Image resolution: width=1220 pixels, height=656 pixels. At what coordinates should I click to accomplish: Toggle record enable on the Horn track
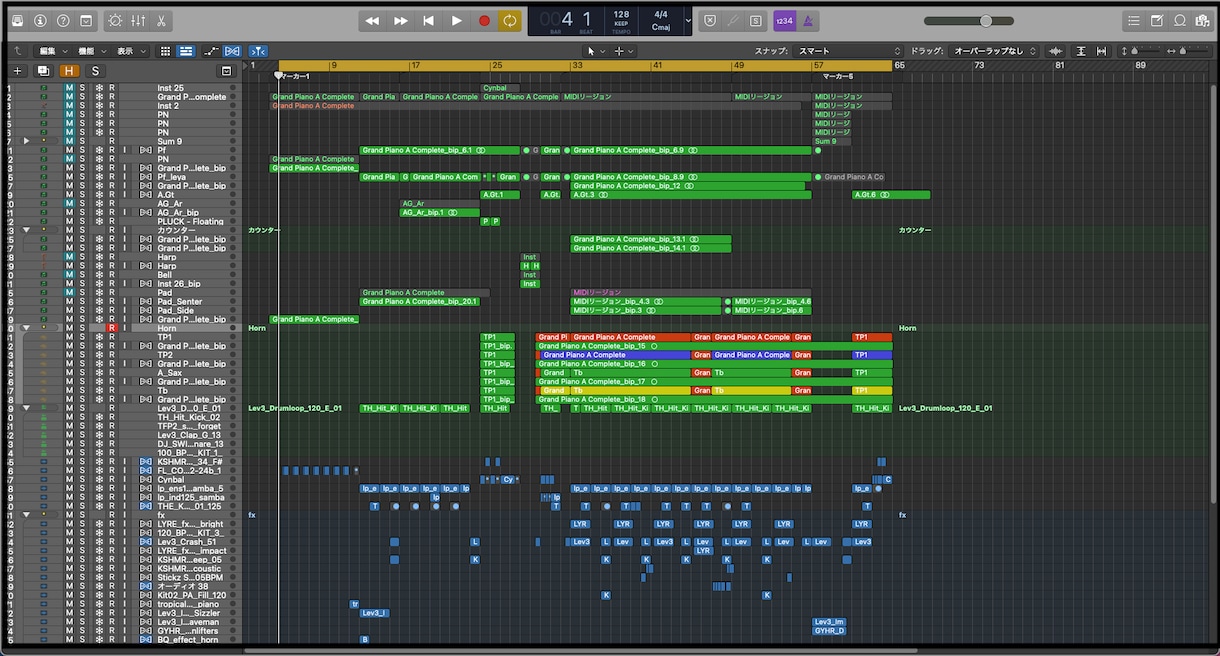click(112, 328)
